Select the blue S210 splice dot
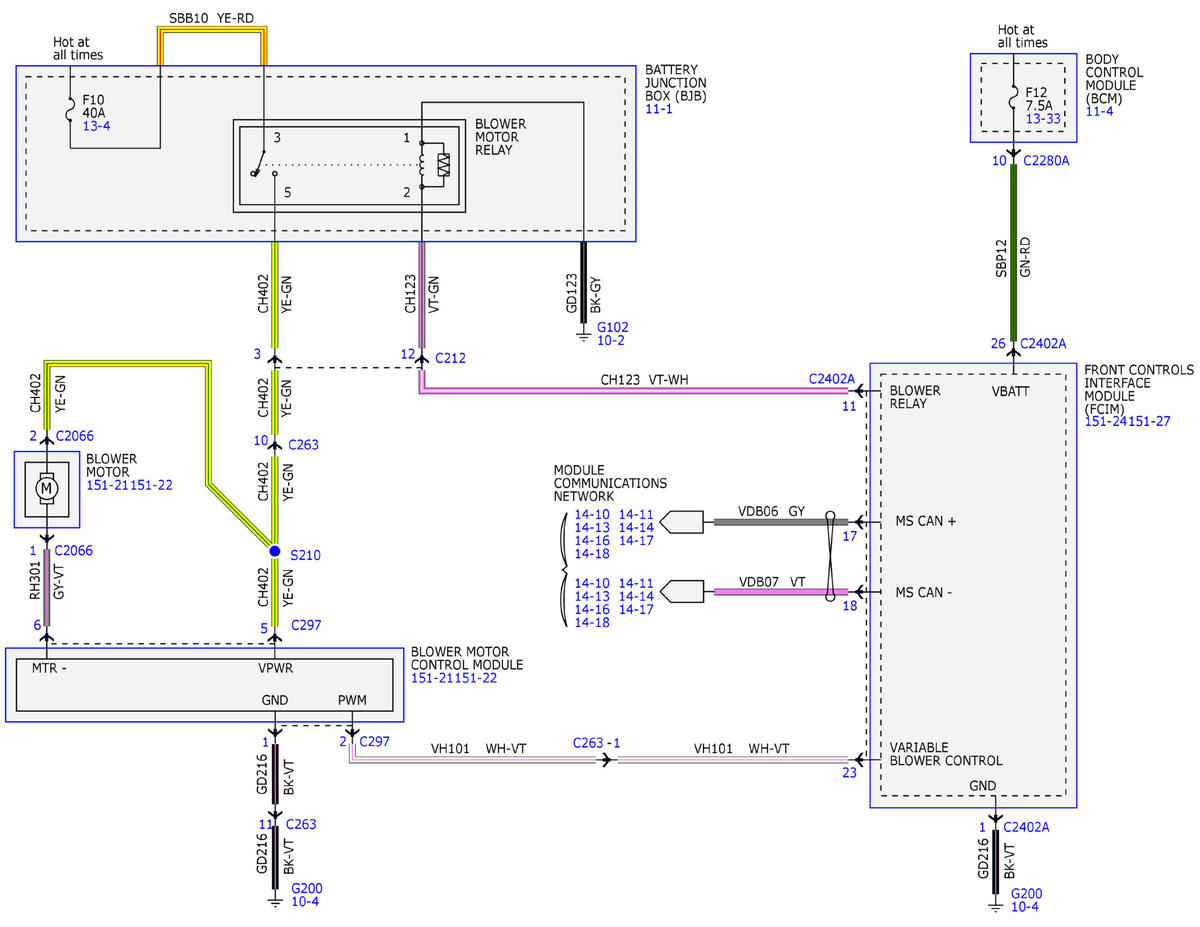The image size is (1200, 927). pyautogui.click(x=275, y=551)
